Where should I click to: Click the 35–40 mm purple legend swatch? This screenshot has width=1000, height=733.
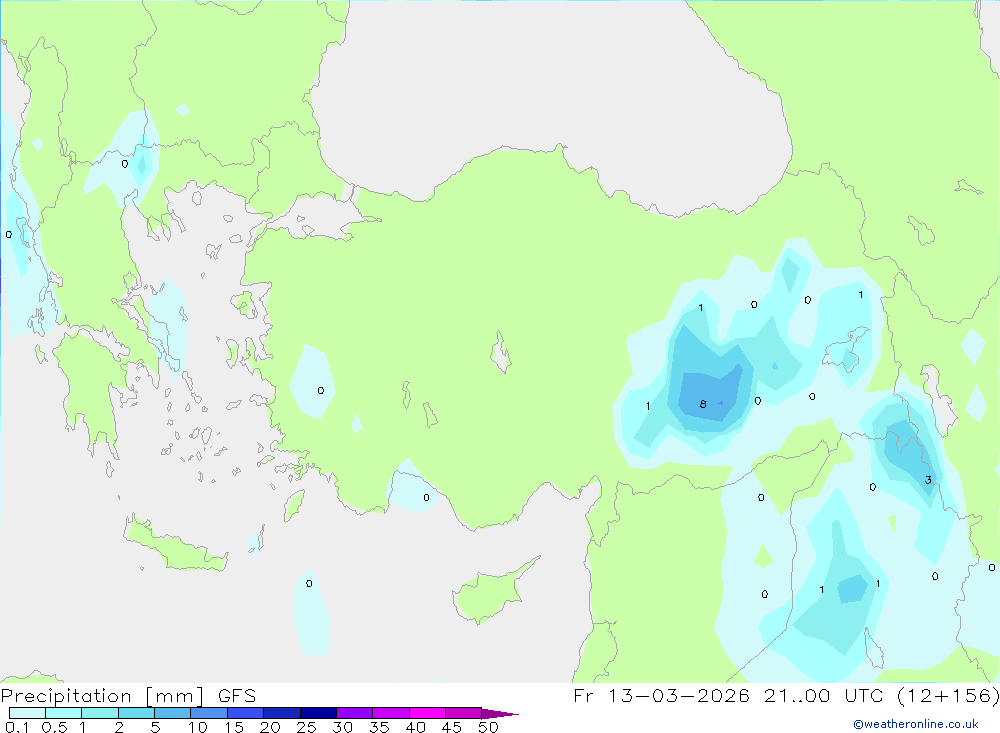pyautogui.click(x=391, y=713)
